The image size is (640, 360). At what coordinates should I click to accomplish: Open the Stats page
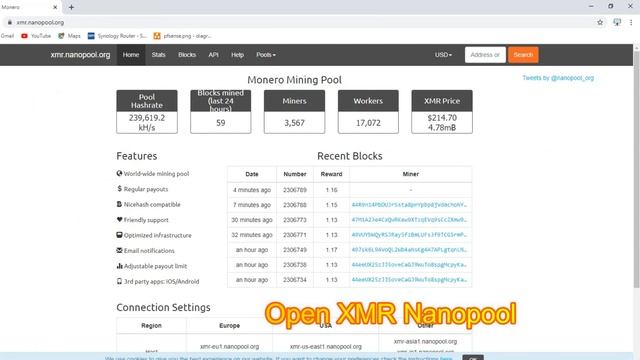click(158, 55)
